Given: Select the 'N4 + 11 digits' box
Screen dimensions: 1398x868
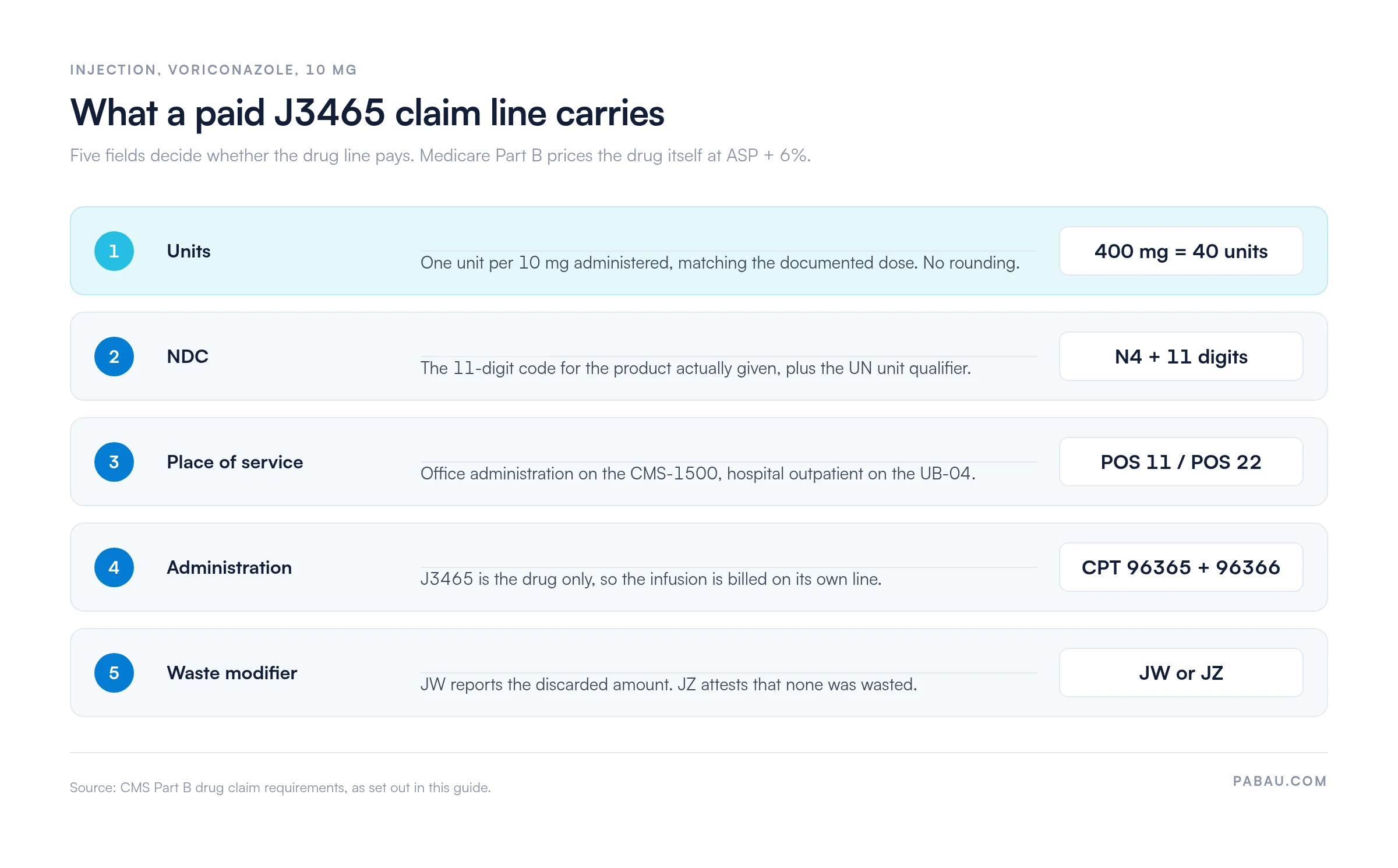Looking at the screenshot, I should (x=1181, y=357).
